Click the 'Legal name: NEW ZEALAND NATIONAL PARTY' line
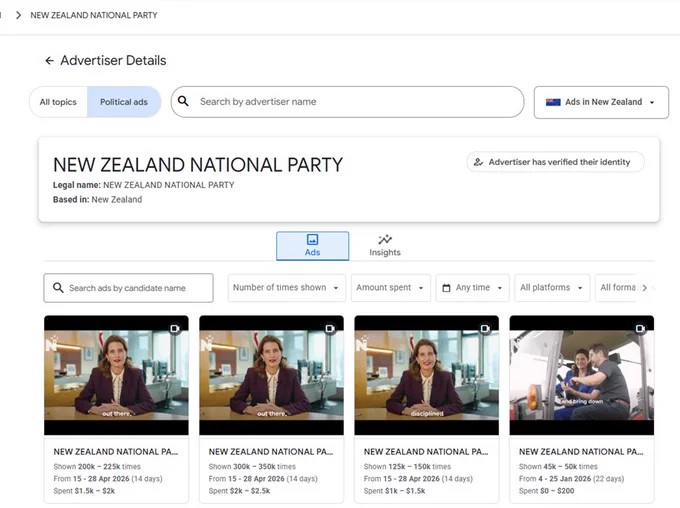Screen dimensions: 680x508 [144, 185]
